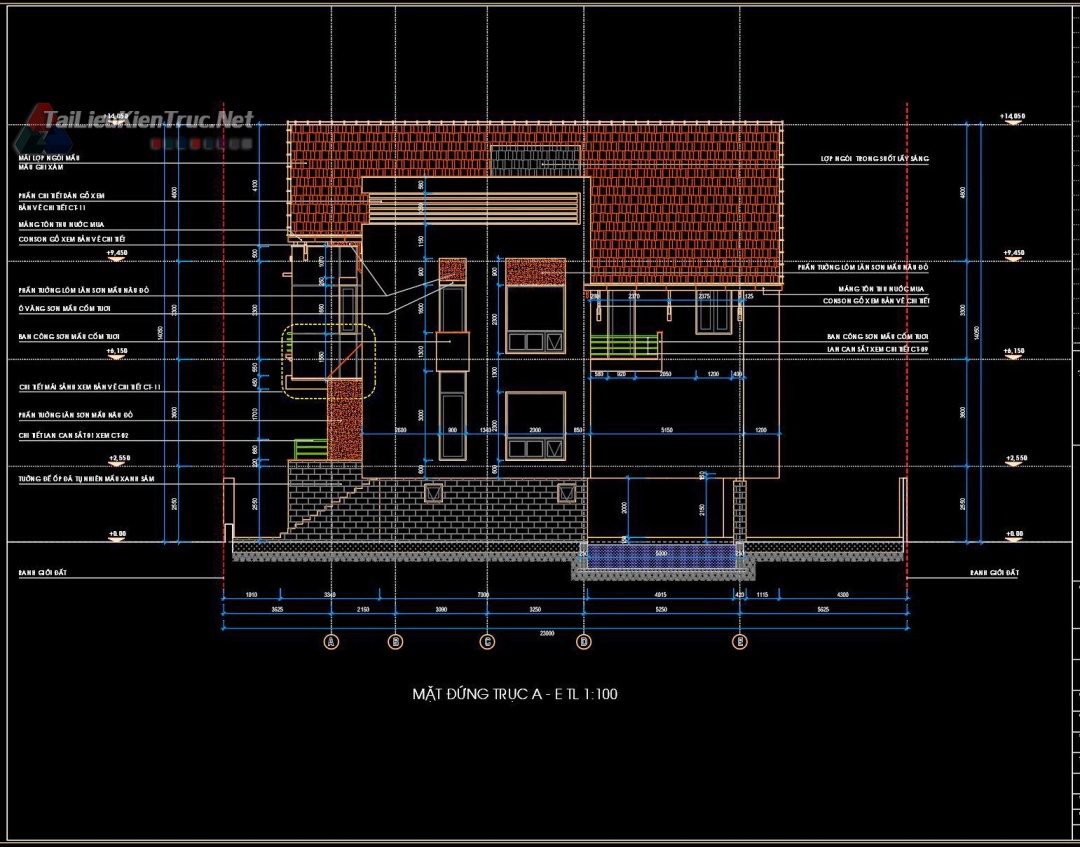Pick grid axis bubble C
Viewport: 1080px width, 847px height.
click(488, 642)
